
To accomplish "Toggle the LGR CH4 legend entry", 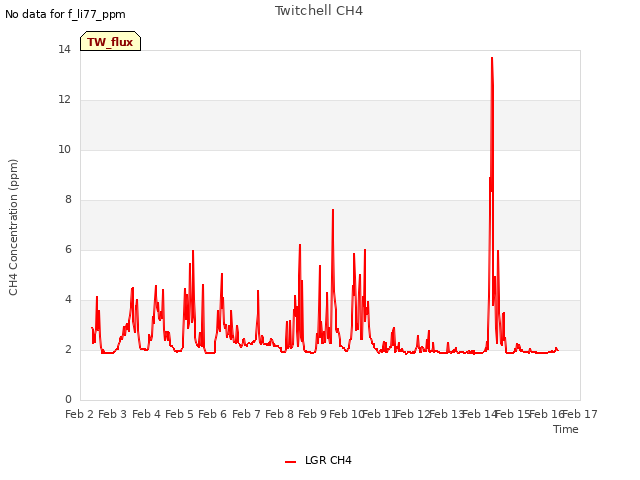I will [318, 460].
